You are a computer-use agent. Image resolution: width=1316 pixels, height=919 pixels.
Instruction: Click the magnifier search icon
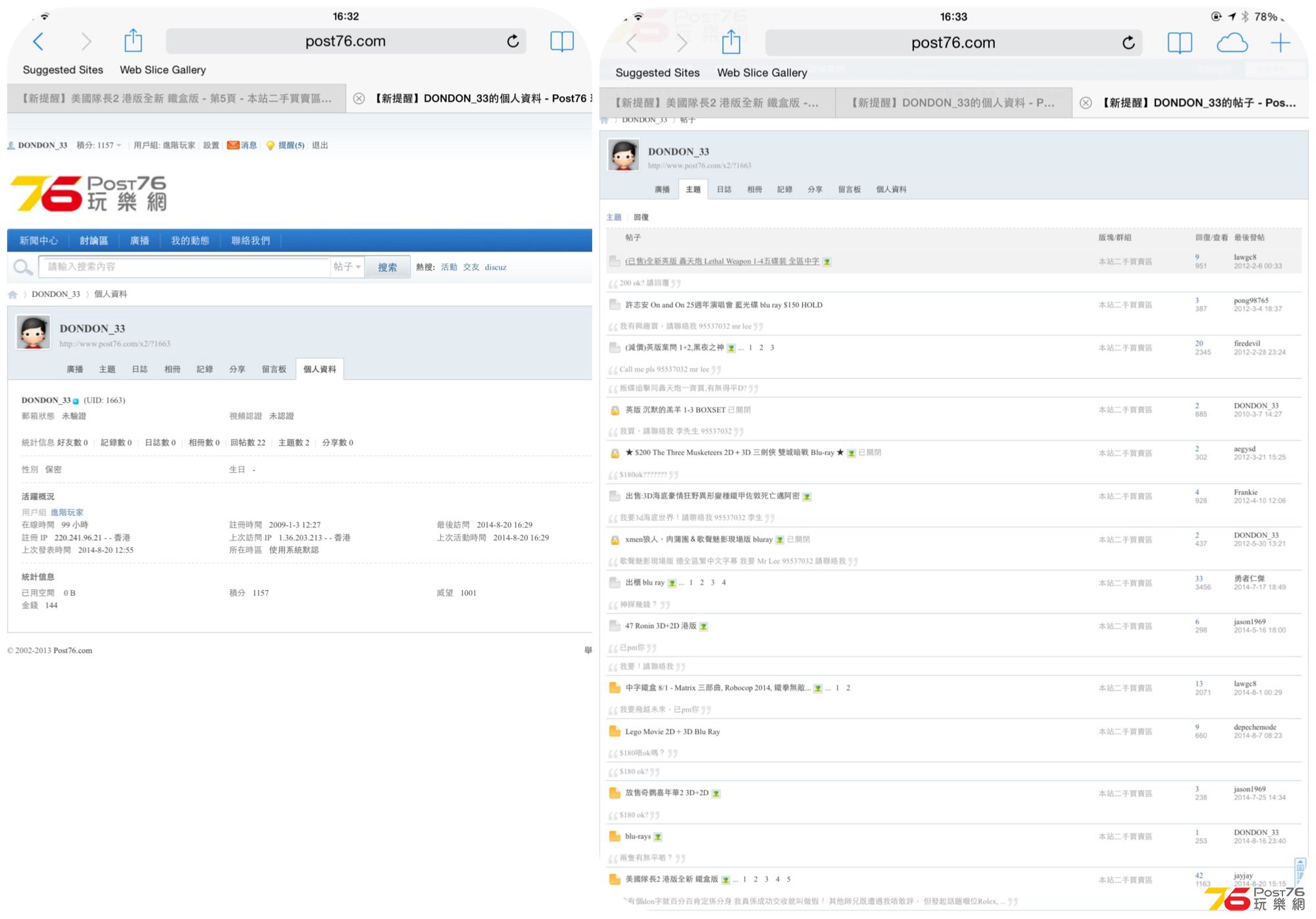23,267
